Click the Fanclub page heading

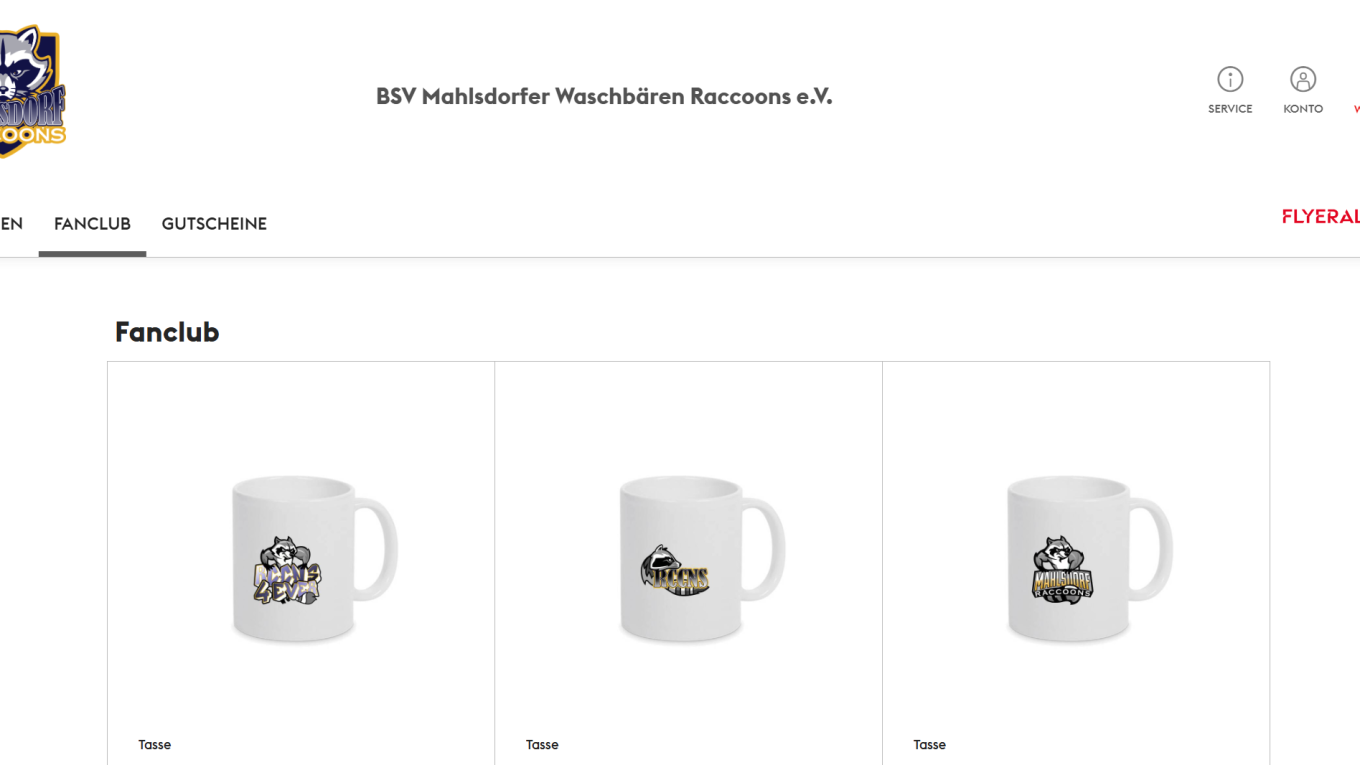tap(167, 332)
